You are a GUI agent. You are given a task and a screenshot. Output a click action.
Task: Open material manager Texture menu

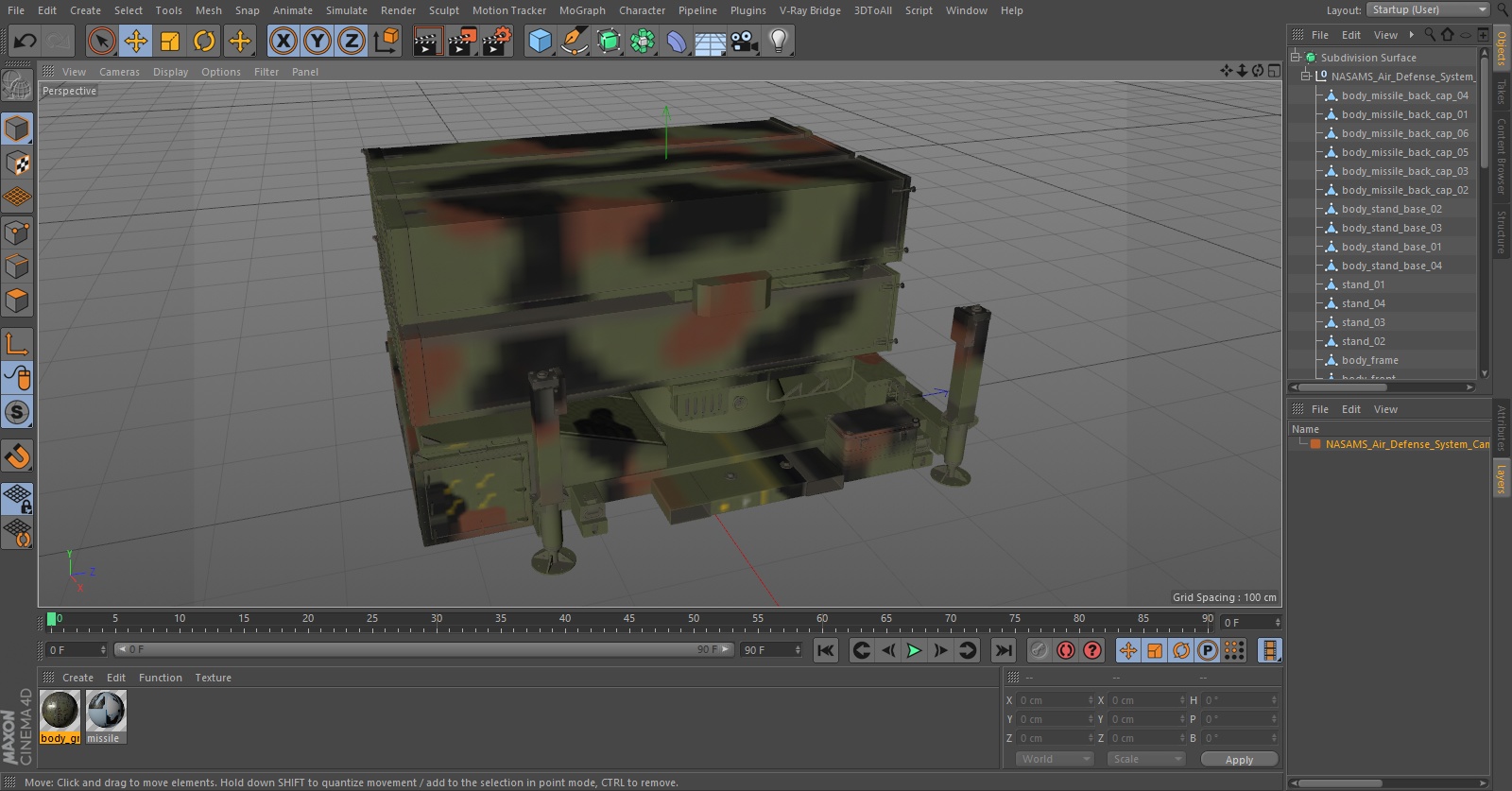213,678
